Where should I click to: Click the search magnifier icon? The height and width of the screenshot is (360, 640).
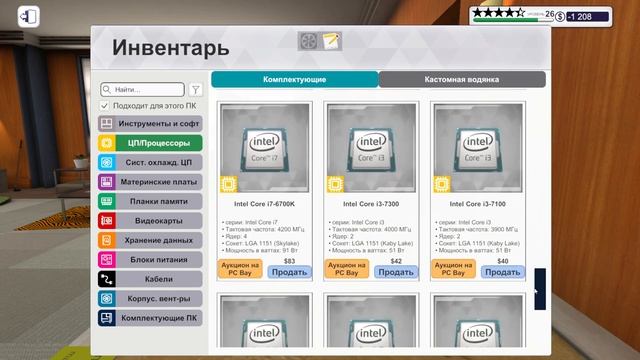(x=107, y=89)
